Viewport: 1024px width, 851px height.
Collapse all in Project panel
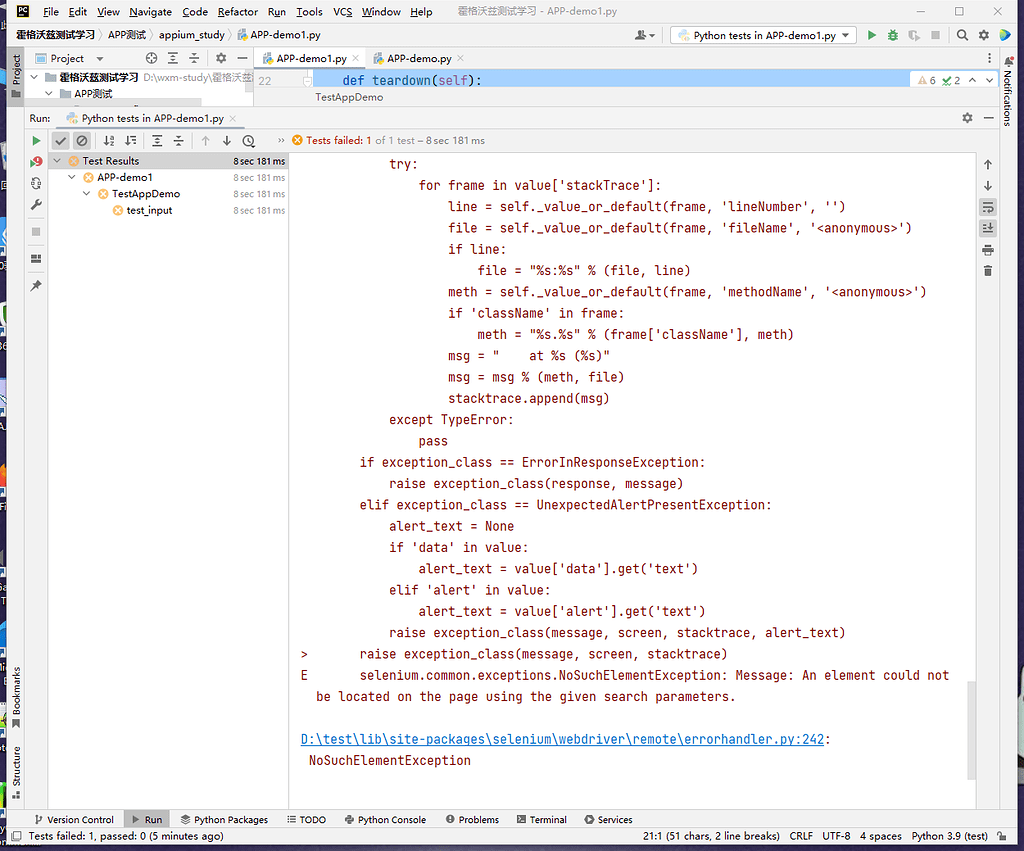tap(194, 58)
